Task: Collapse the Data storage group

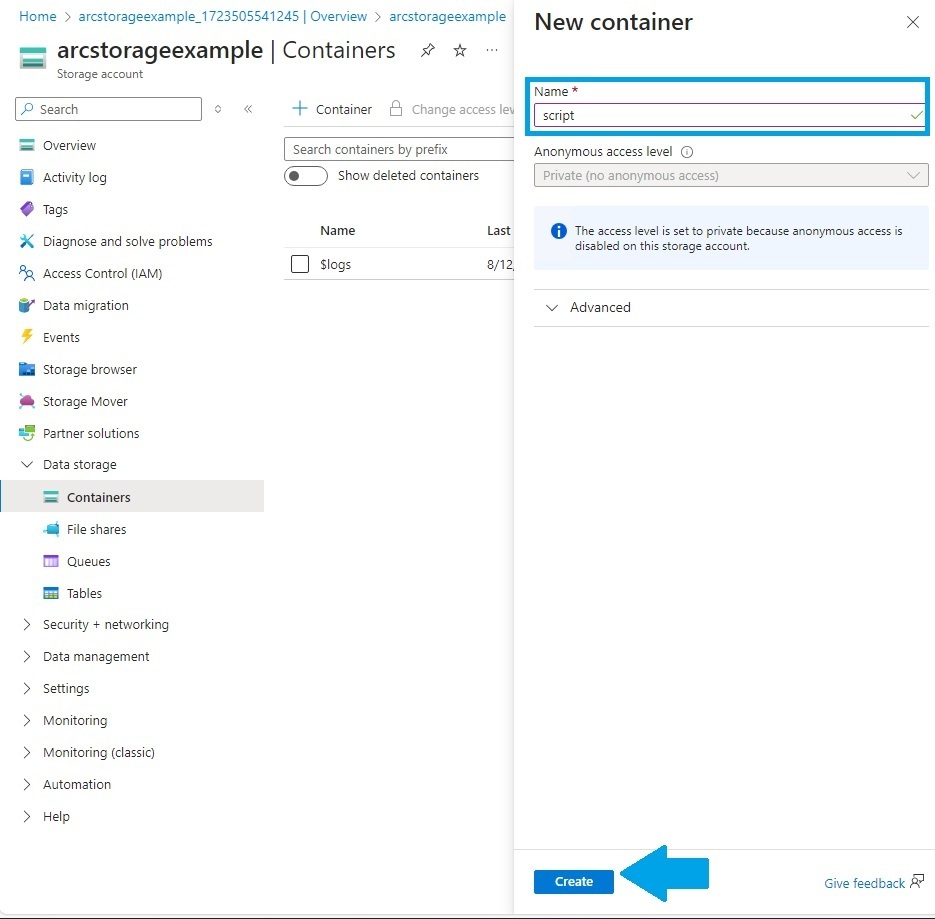Action: (27, 464)
